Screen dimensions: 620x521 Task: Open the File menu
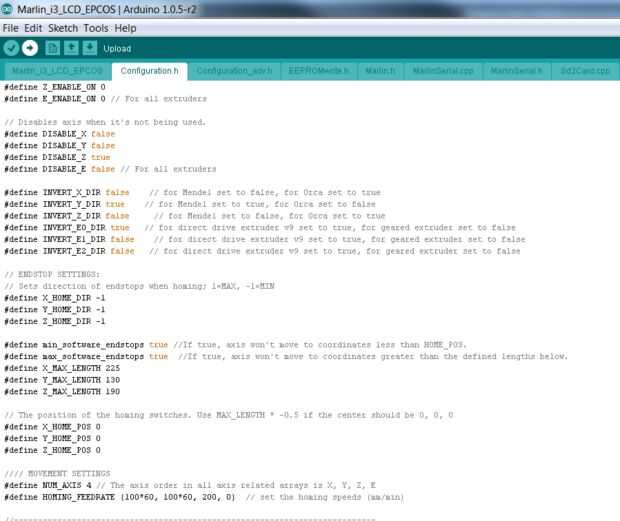[11, 28]
